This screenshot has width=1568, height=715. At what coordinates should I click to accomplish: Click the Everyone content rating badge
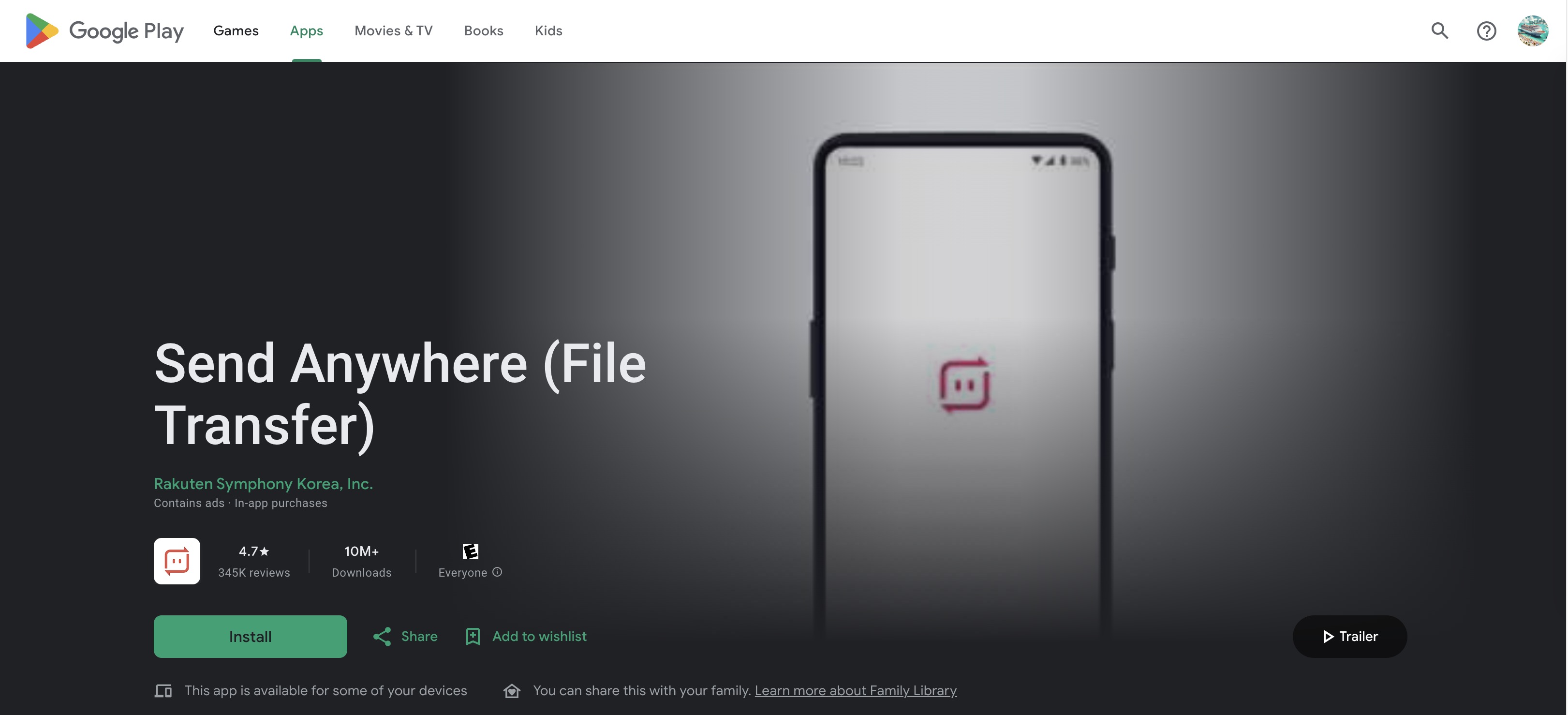tap(470, 551)
